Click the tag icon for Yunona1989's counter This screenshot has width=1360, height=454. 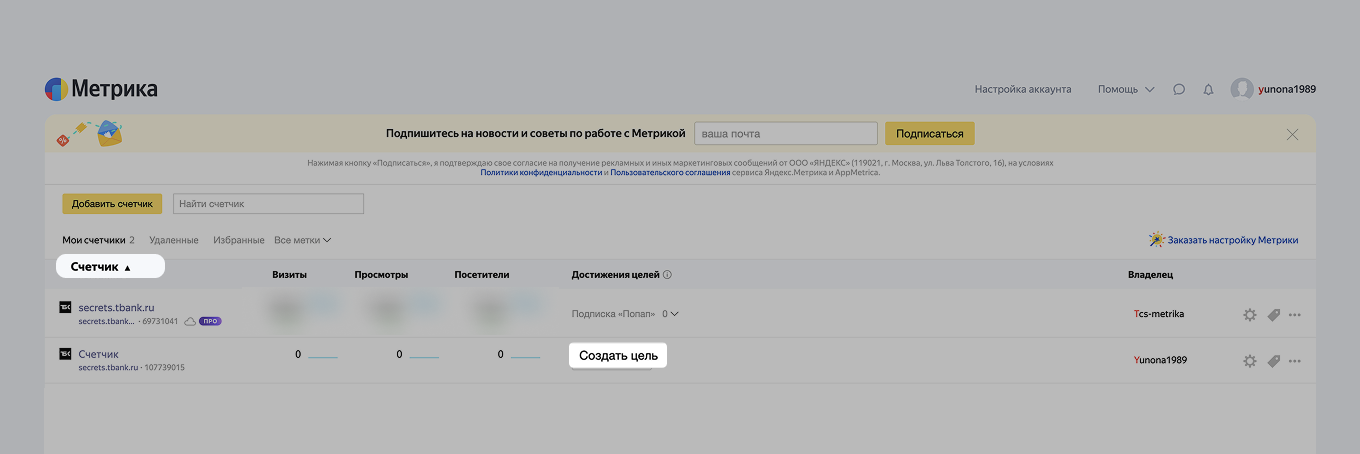pos(1273,361)
